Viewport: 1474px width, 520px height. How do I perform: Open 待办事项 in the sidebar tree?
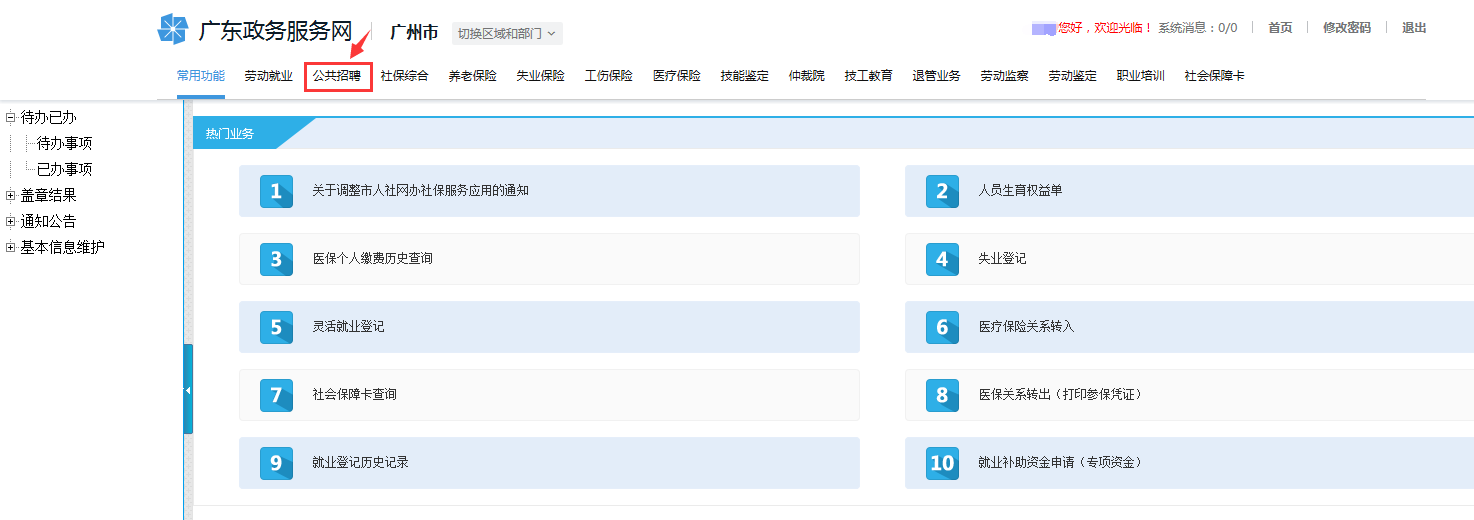click(64, 143)
